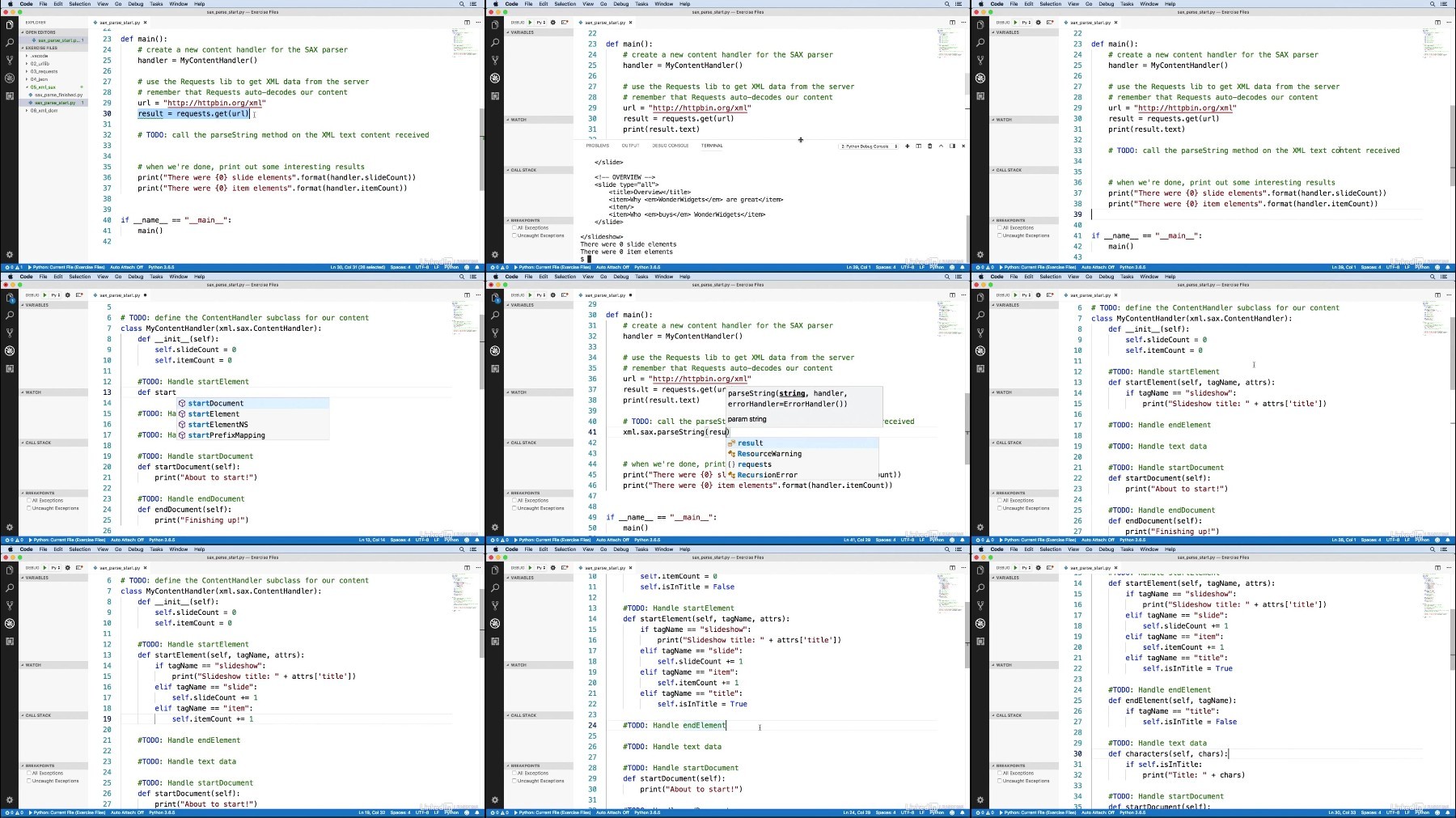
Task: Tick All Exceptions in the startDocument suggestions window
Action: tap(29, 501)
